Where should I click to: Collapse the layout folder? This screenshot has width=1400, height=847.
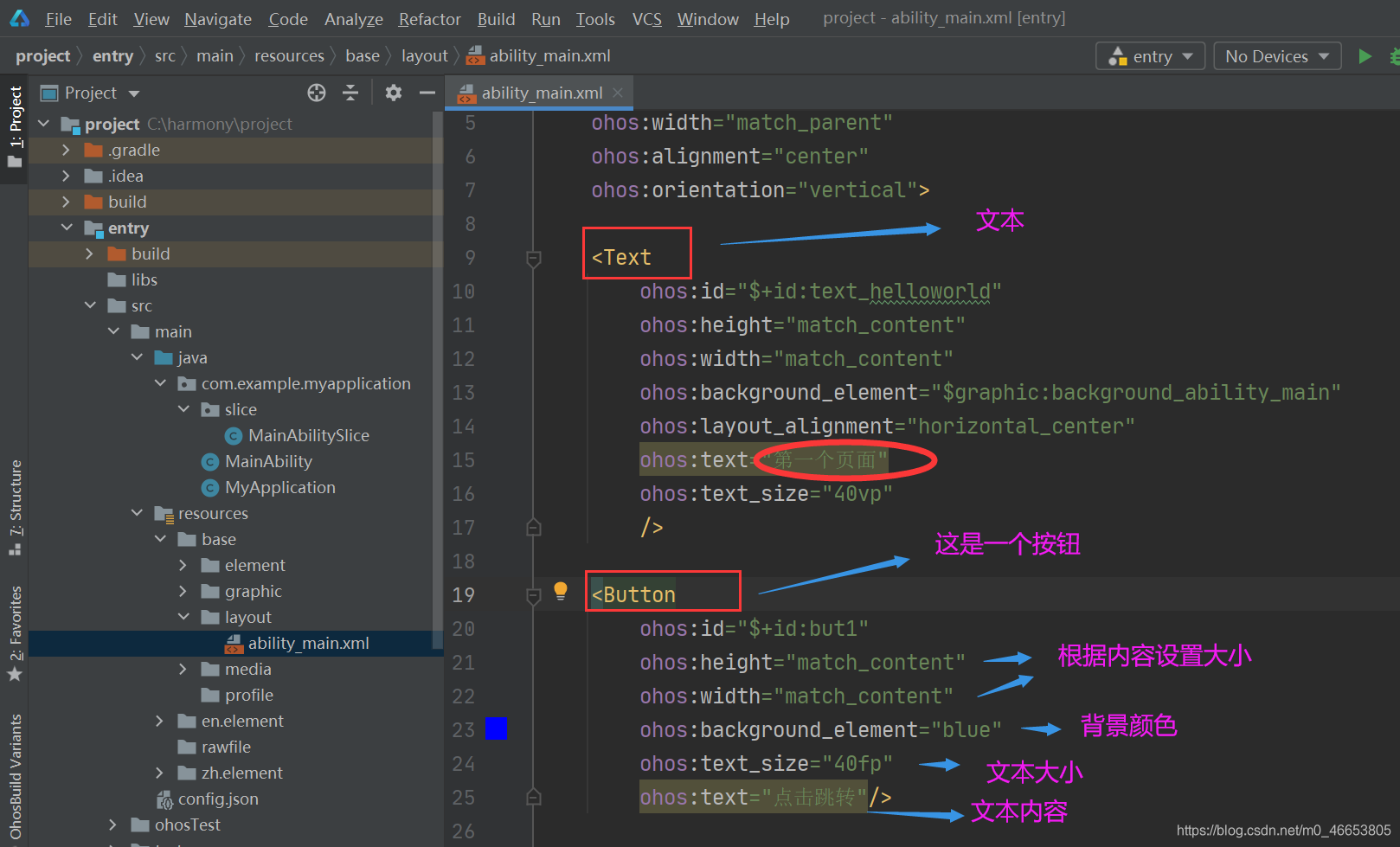point(183,617)
